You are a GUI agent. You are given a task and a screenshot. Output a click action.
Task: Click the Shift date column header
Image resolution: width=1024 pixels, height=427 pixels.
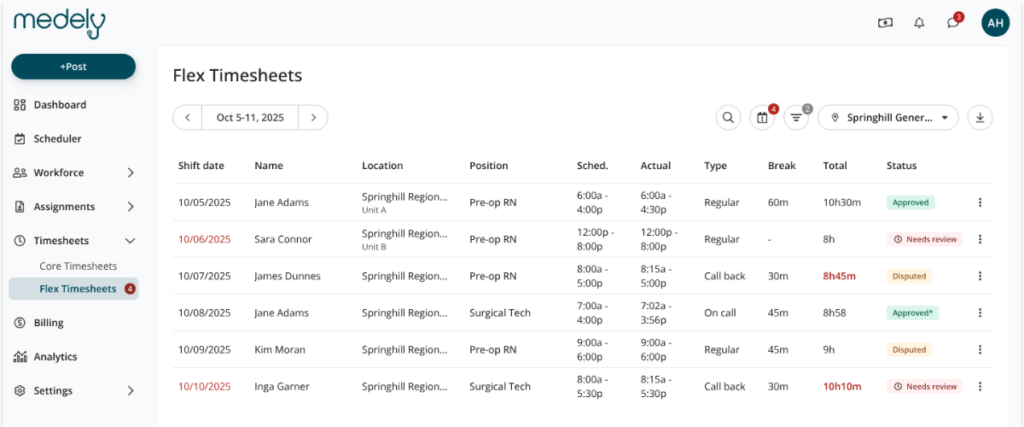[201, 166]
